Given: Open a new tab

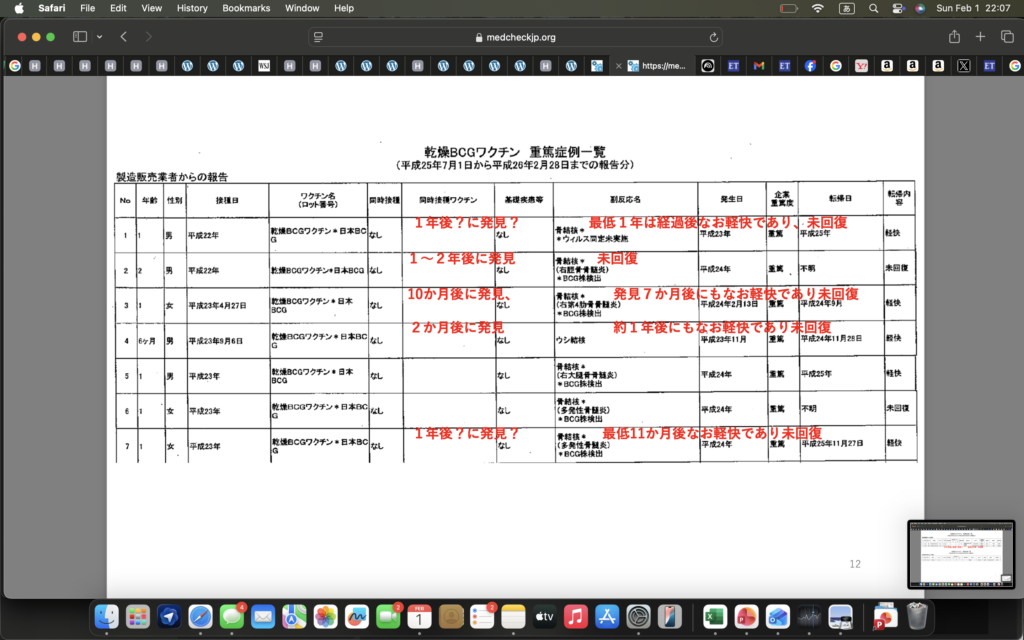Looking at the screenshot, I should coord(980,37).
